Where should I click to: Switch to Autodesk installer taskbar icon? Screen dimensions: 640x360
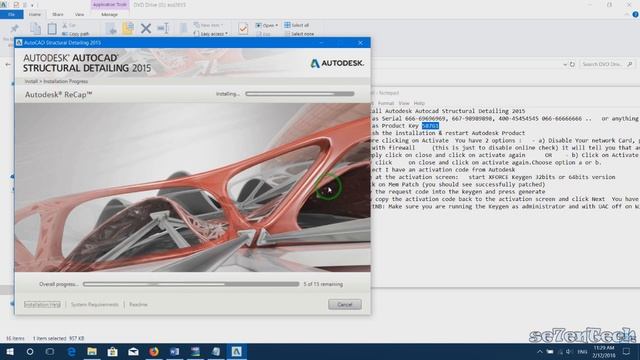(236, 351)
